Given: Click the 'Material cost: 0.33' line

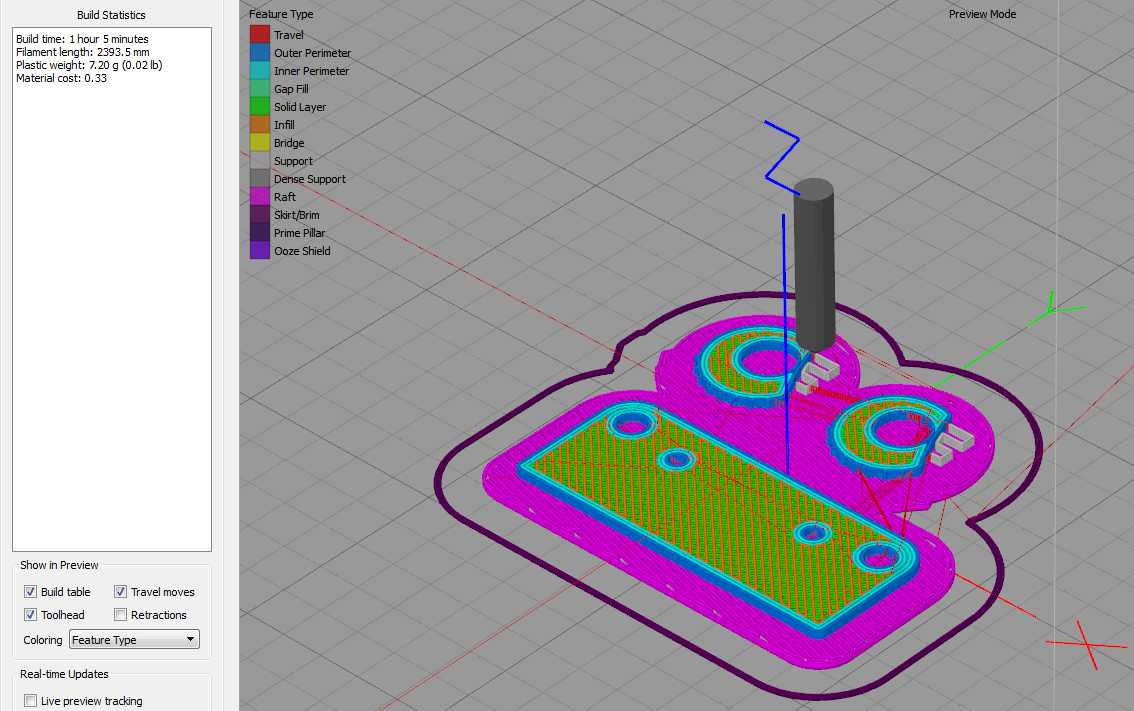Looking at the screenshot, I should coord(61,78).
